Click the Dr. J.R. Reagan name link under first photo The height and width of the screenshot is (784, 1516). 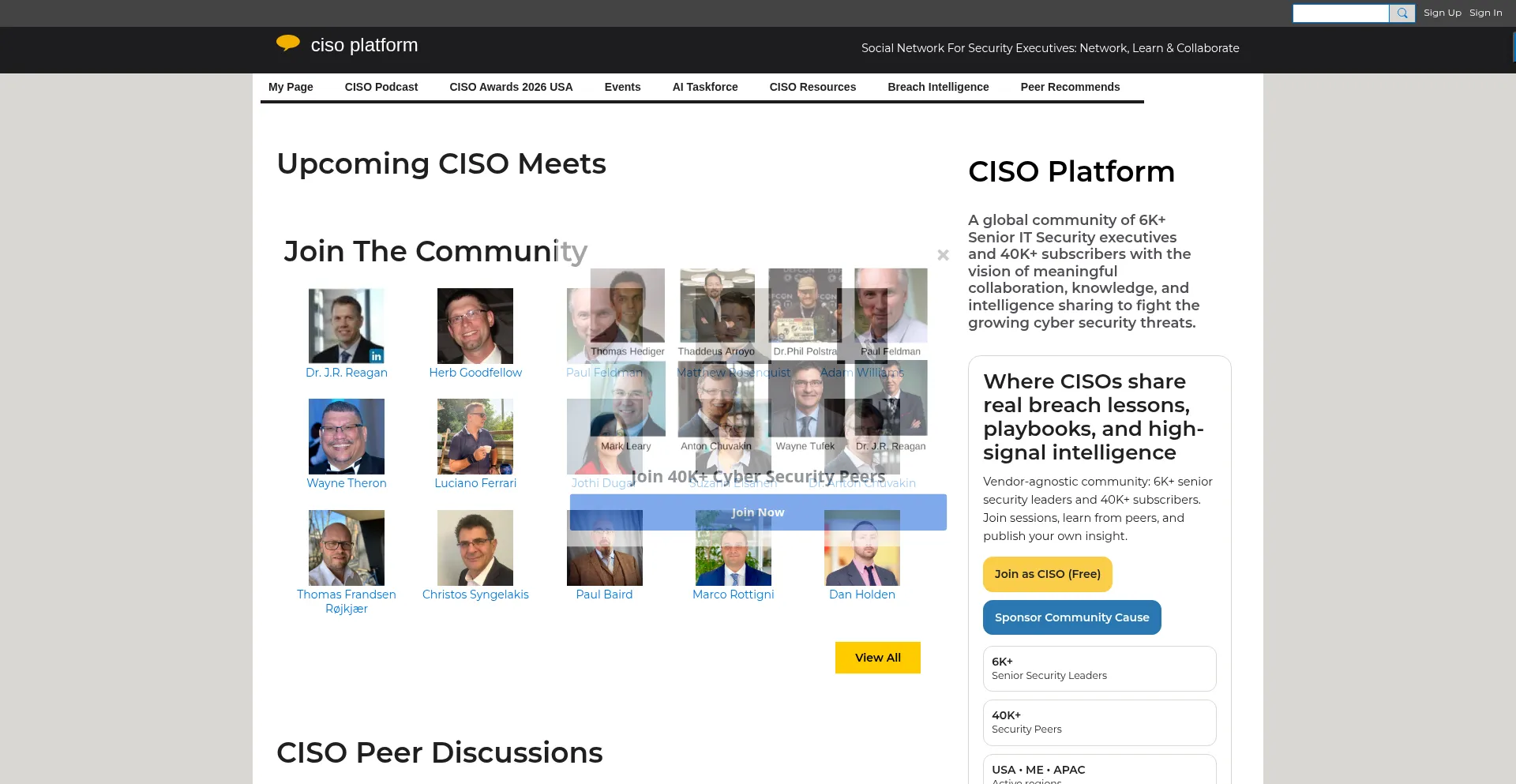point(347,373)
